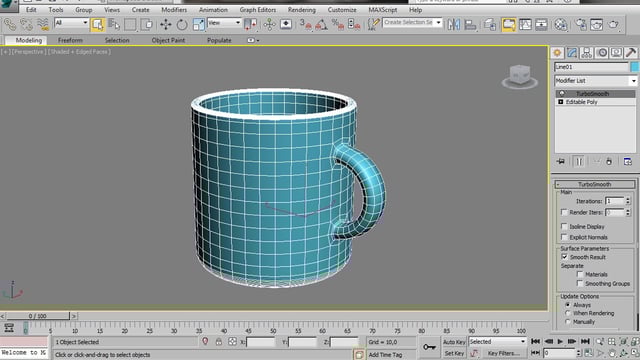This screenshot has height=360, width=640.
Task: Toggle 3D Snaps
Action: [305, 24]
